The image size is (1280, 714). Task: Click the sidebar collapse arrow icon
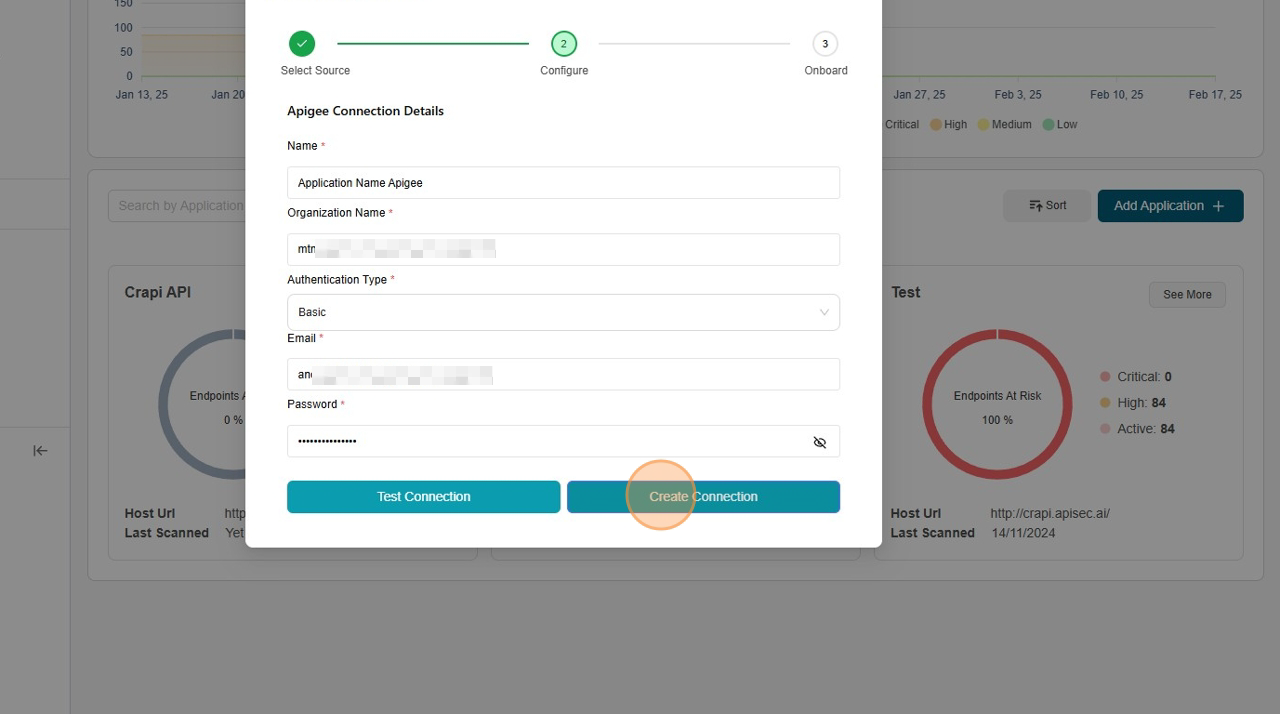[x=40, y=451]
